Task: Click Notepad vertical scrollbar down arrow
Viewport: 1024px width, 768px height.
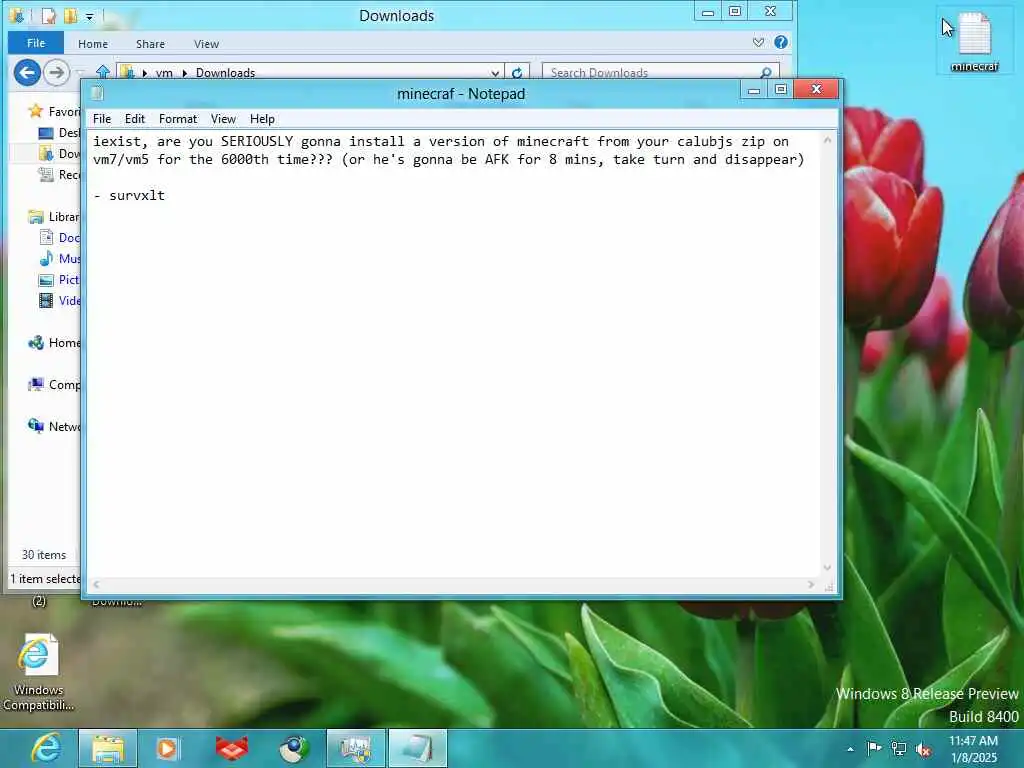Action: 827,568
